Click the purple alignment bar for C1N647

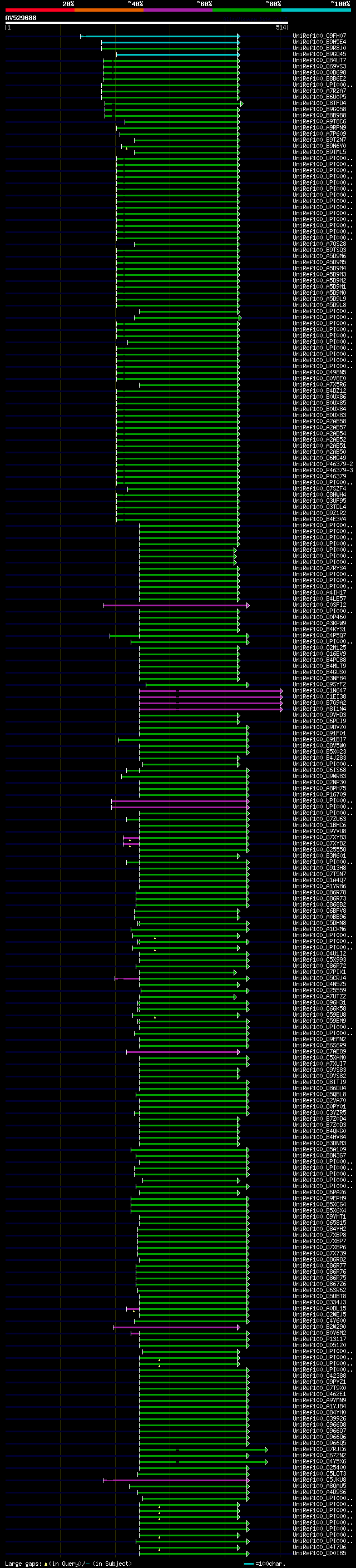(x=211, y=691)
